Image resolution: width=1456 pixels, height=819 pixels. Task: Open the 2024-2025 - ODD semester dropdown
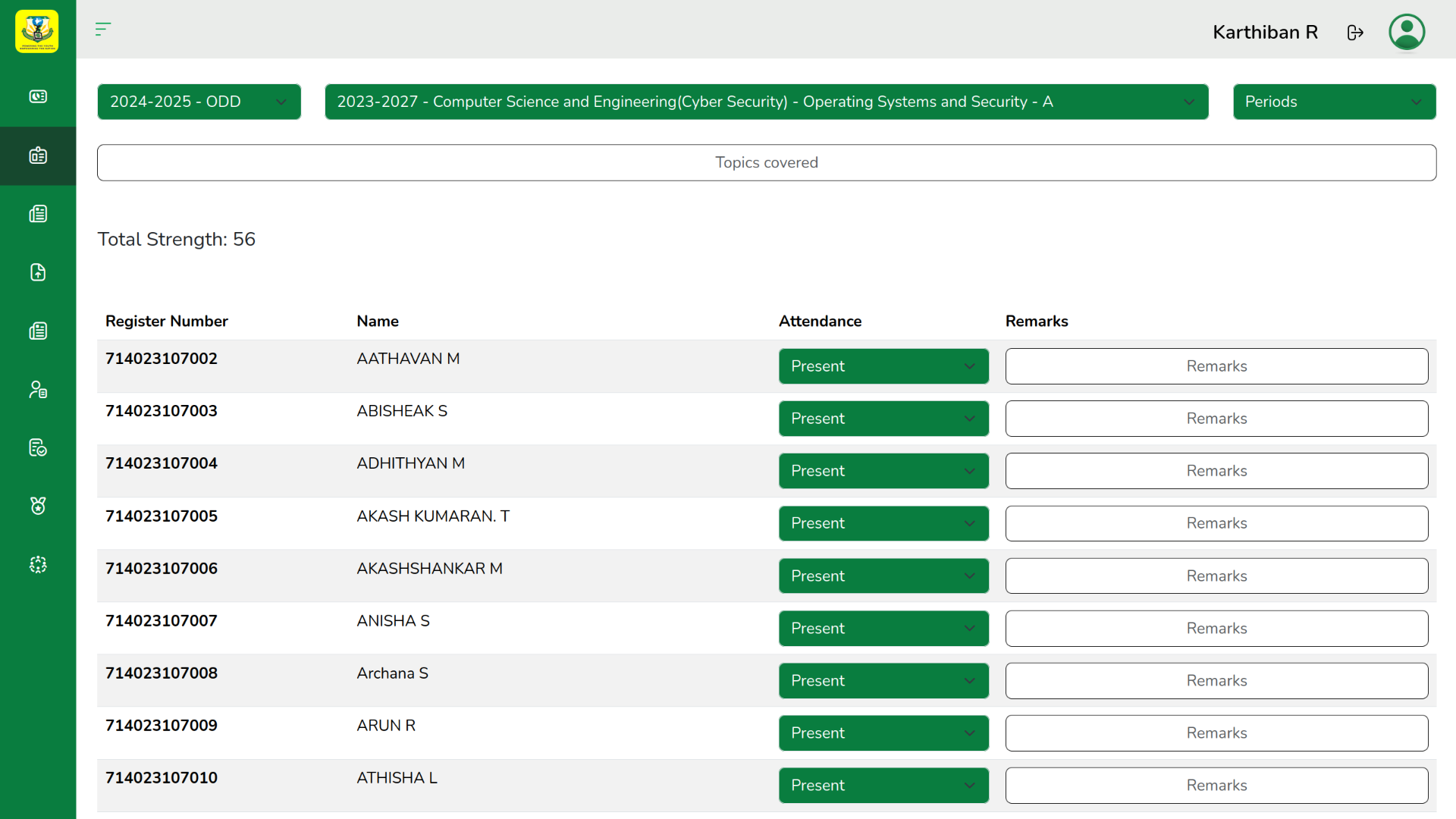[x=199, y=101]
